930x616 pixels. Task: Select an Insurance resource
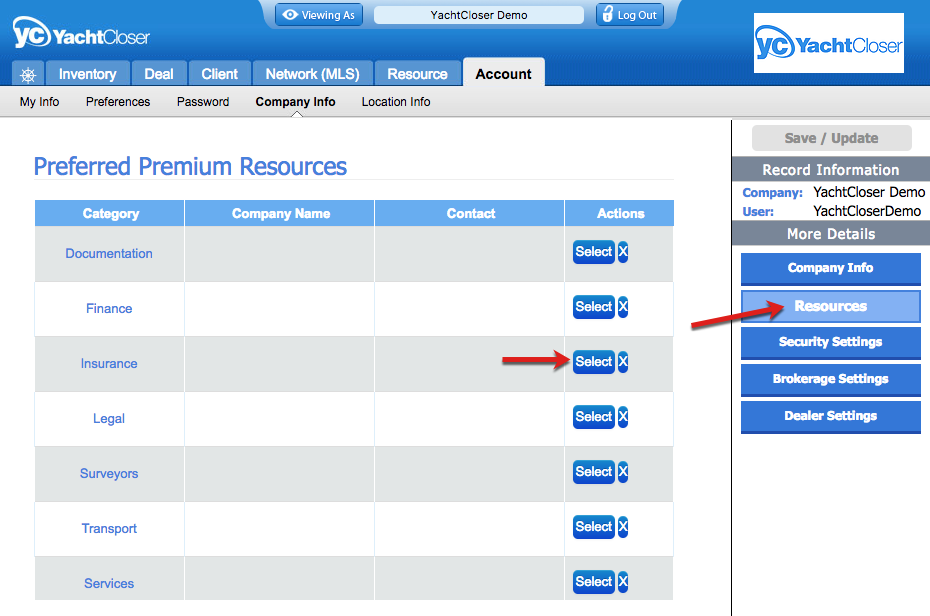[594, 362]
